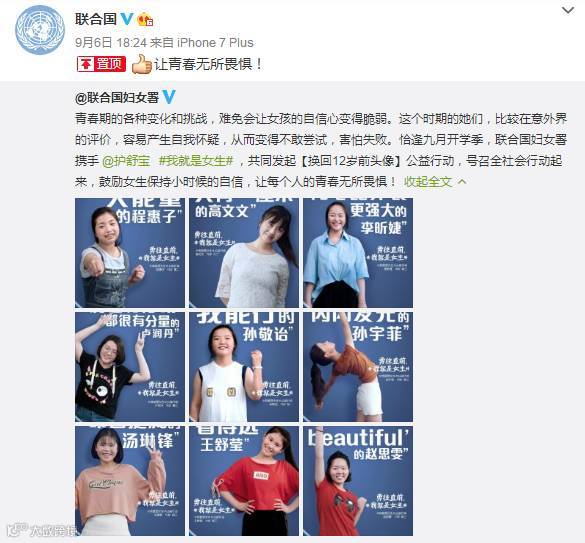Open the 程惠子 poster thumbnail
The height and width of the screenshot is (543, 585).
130,253
